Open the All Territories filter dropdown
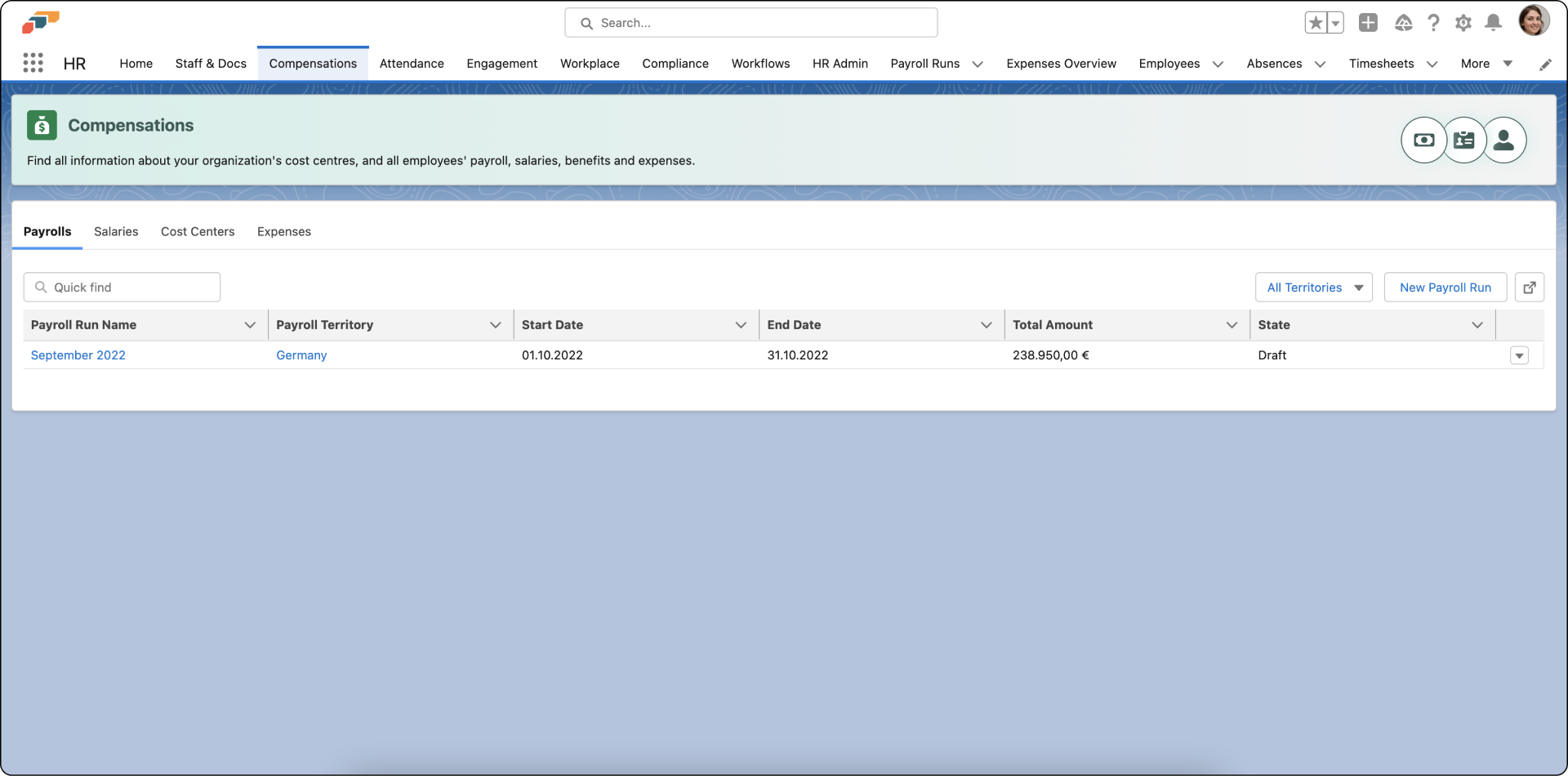The width and height of the screenshot is (1568, 776). 1313,287
